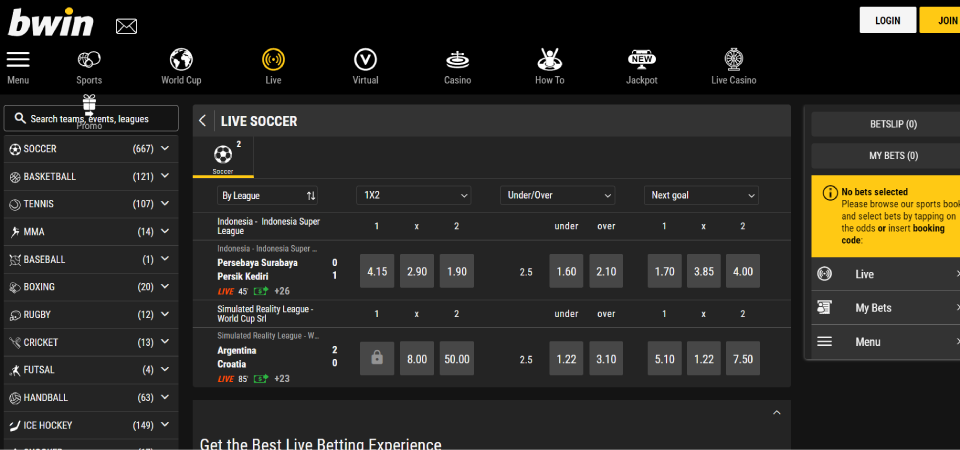The width and height of the screenshot is (960, 450).
Task: Open the Under/Over market dropdown
Action: click(x=558, y=195)
